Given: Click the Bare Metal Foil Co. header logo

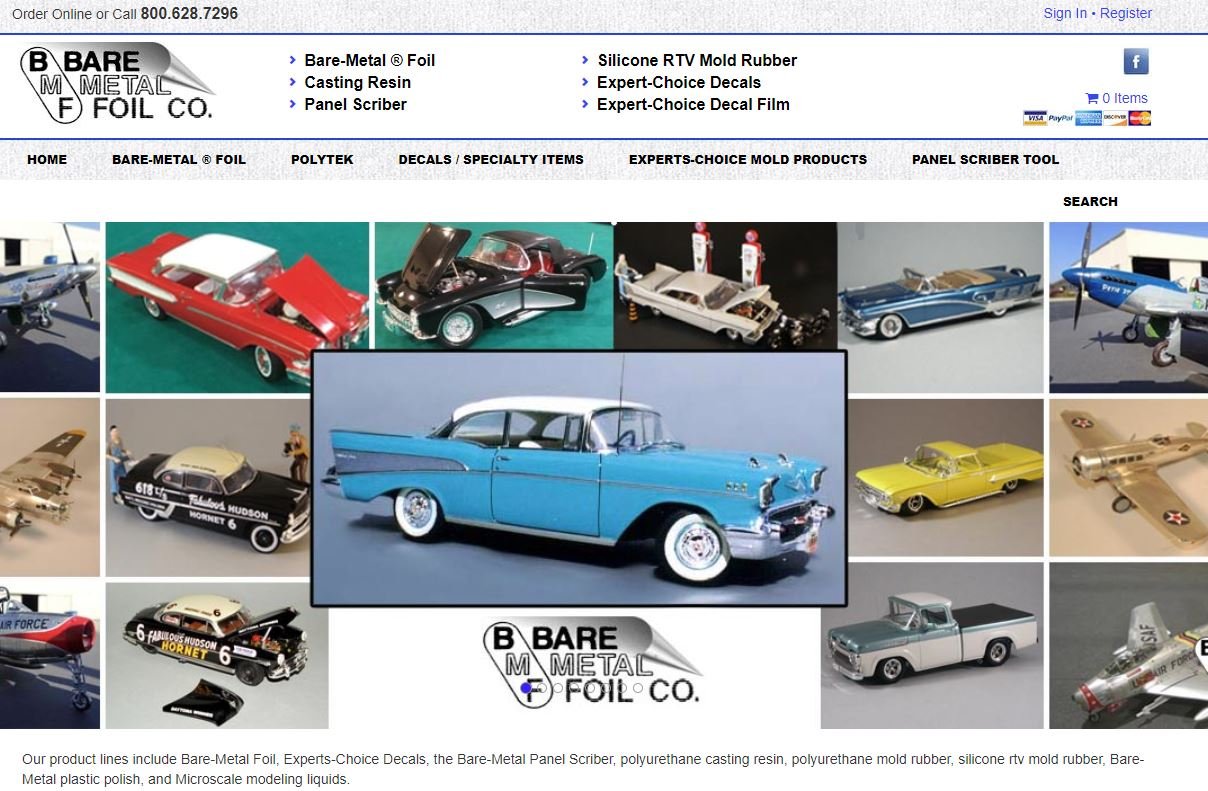Looking at the screenshot, I should (117, 83).
